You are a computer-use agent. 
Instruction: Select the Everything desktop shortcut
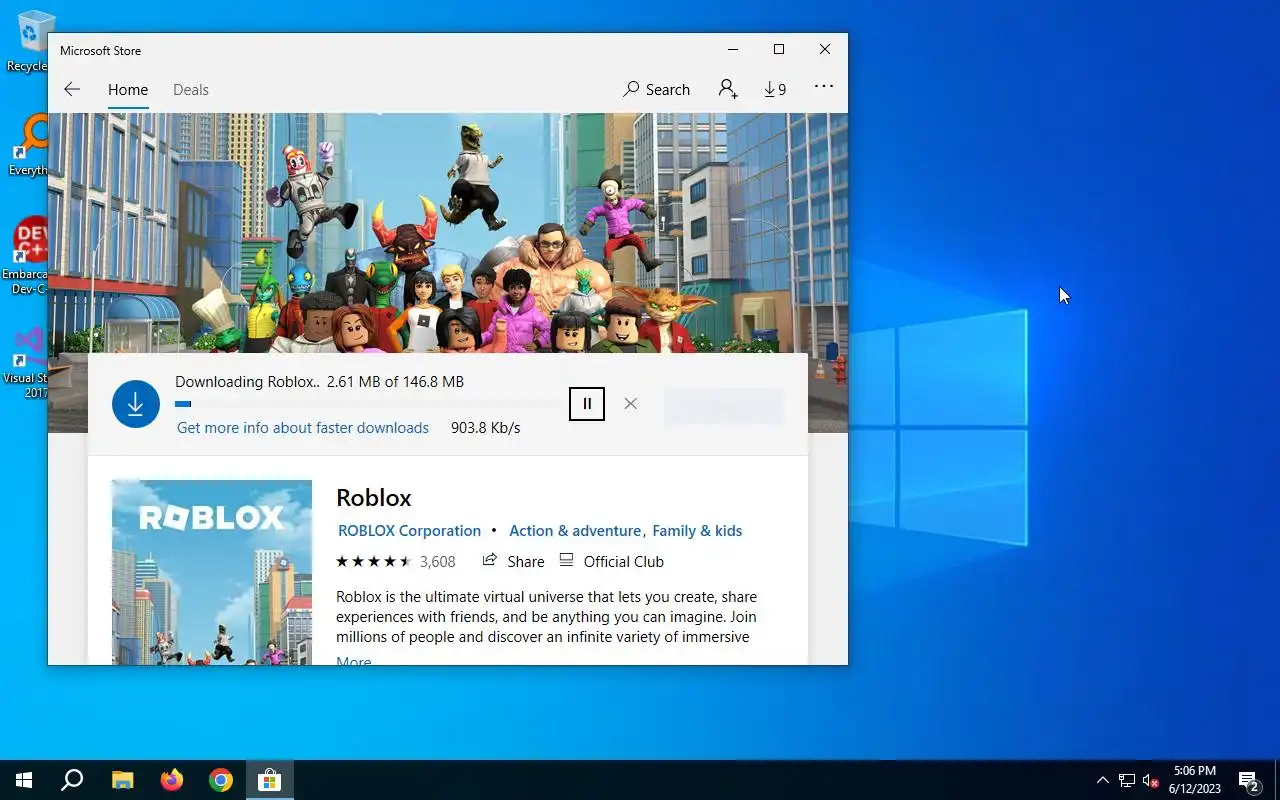point(28,146)
